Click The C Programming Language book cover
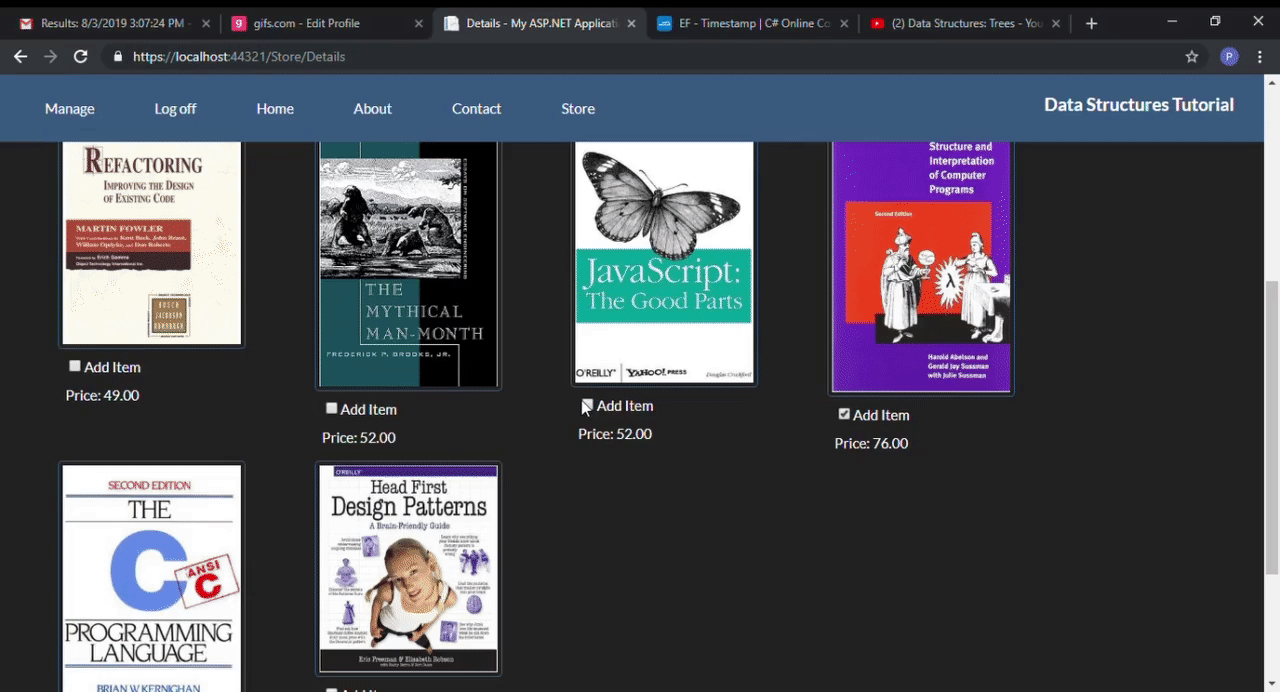The height and width of the screenshot is (692, 1280). (x=152, y=577)
